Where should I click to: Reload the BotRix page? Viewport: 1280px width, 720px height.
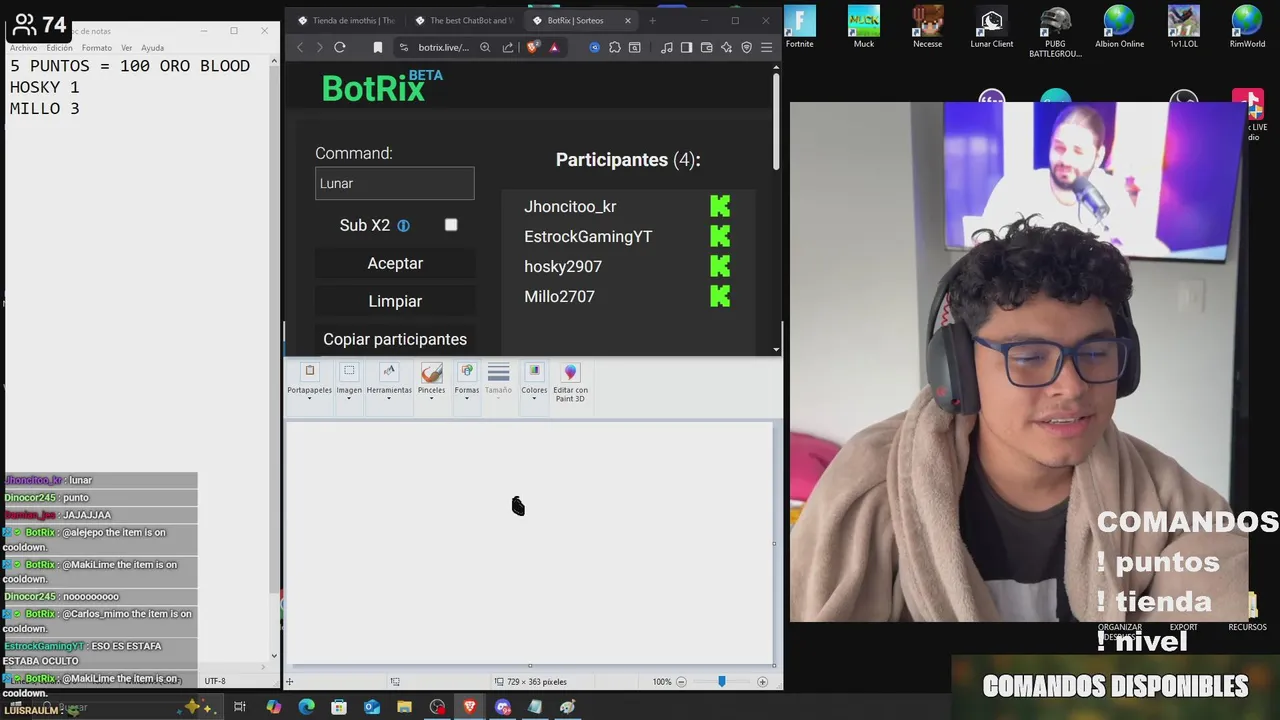(340, 47)
